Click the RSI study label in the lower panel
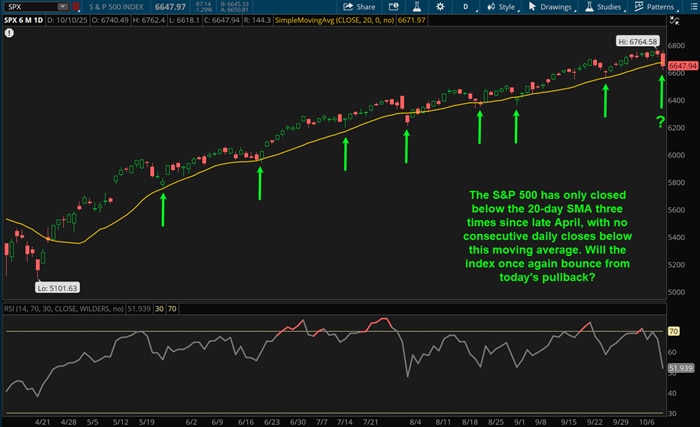The width and height of the screenshot is (700, 427). coord(62,311)
